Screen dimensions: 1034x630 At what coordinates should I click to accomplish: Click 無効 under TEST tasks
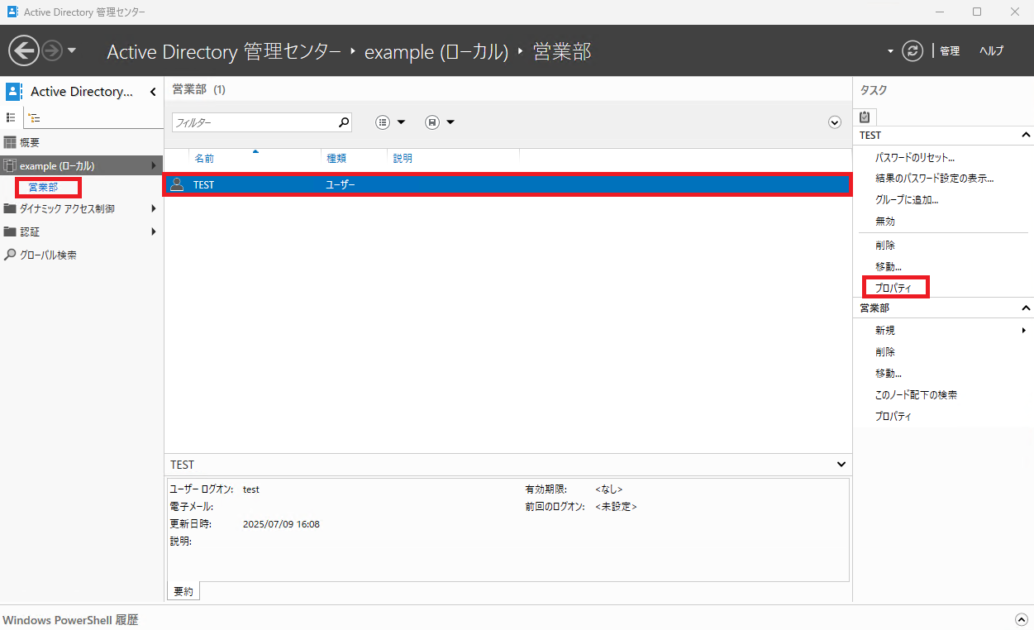pos(885,222)
